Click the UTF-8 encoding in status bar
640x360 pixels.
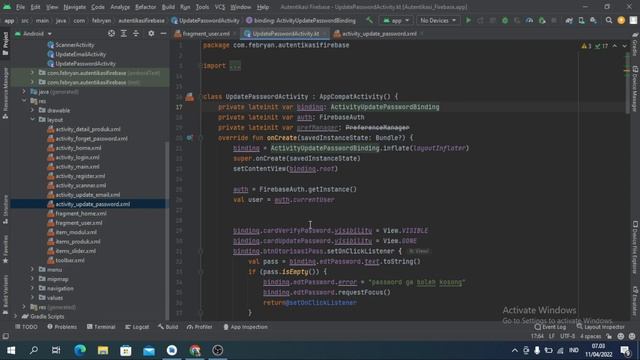(567, 336)
